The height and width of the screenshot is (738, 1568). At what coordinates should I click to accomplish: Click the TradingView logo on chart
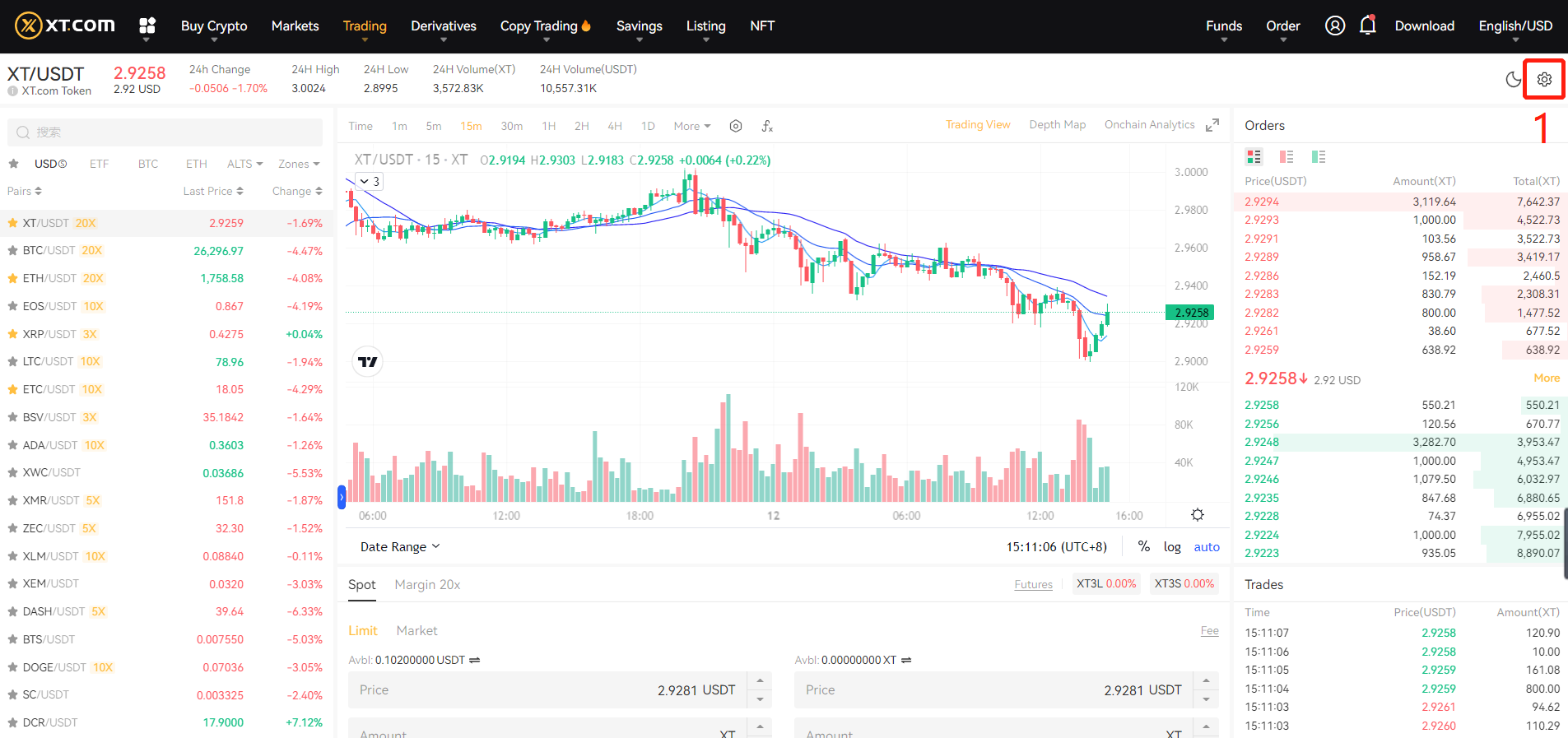tap(368, 361)
